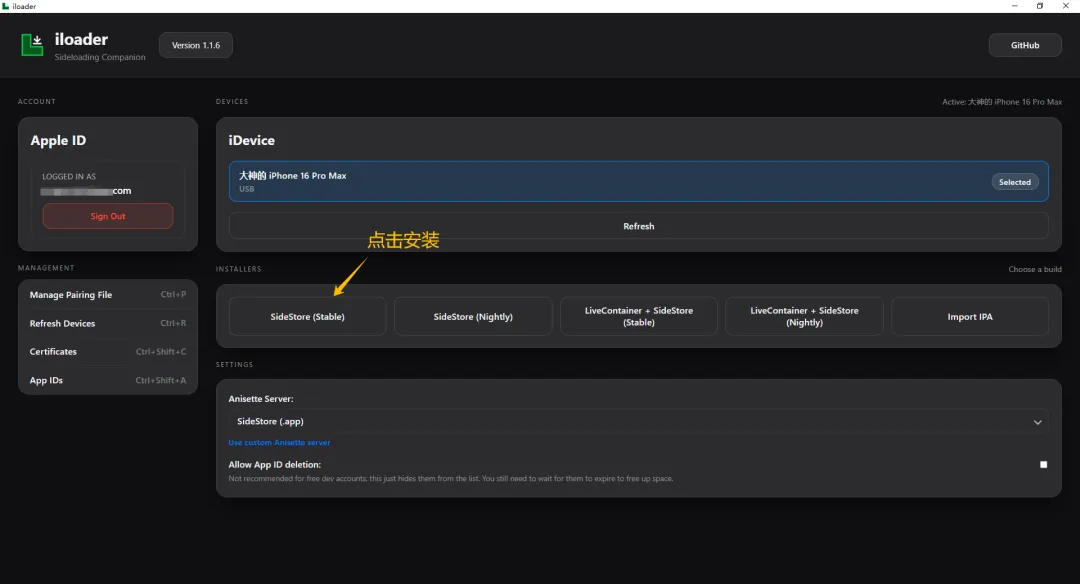Choose LiveContainer + SideStore (Stable)

coord(638,317)
